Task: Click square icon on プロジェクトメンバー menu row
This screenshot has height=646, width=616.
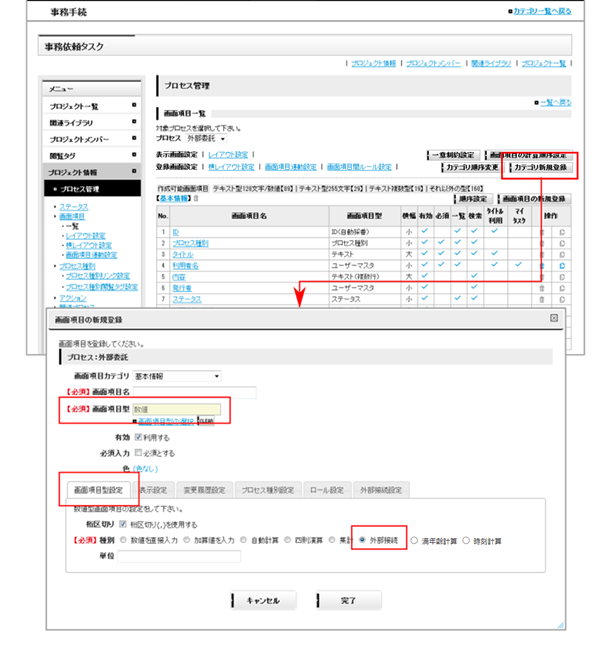Action: (134, 138)
